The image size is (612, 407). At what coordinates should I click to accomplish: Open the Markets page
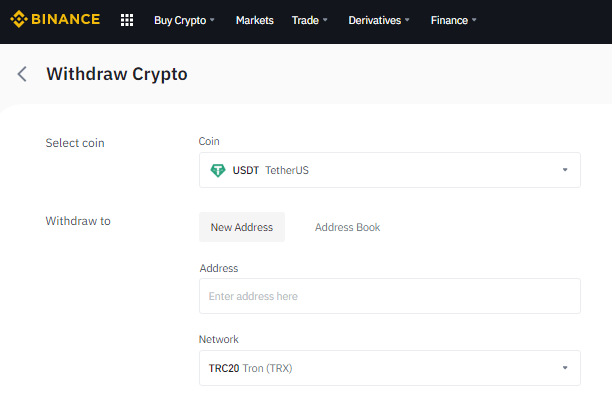[x=254, y=20]
